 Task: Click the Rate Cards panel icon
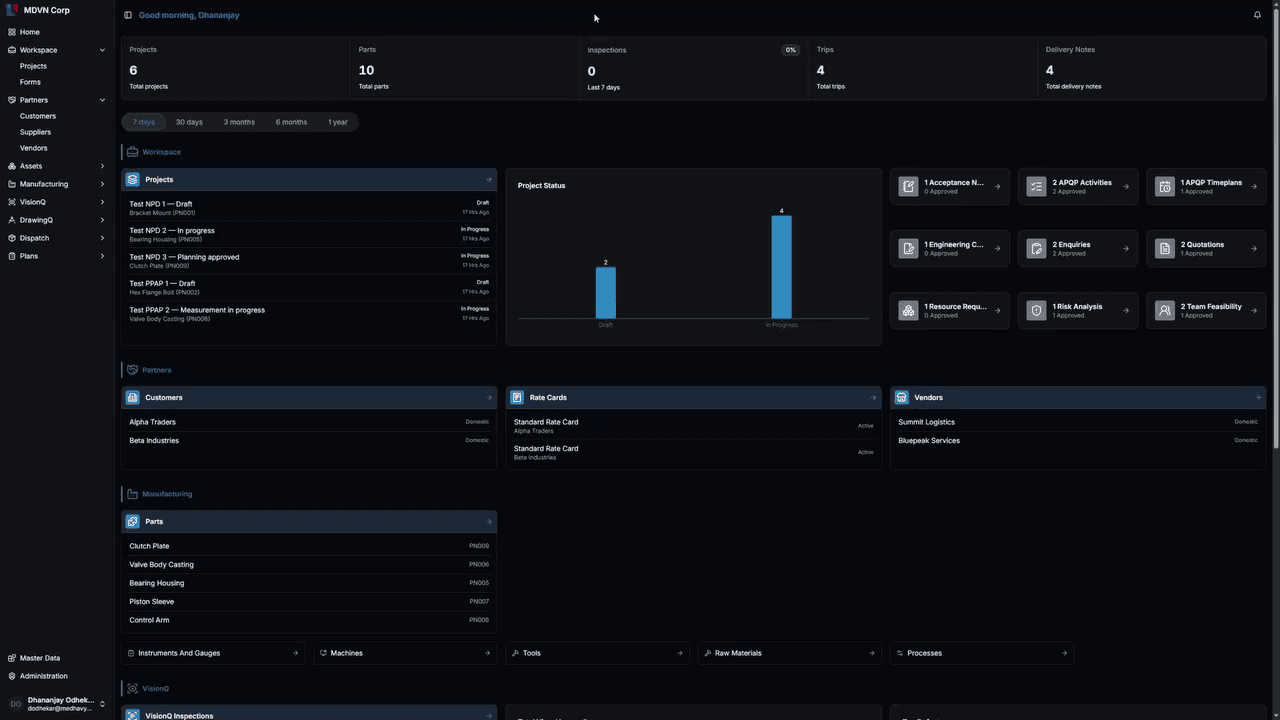[x=517, y=398]
